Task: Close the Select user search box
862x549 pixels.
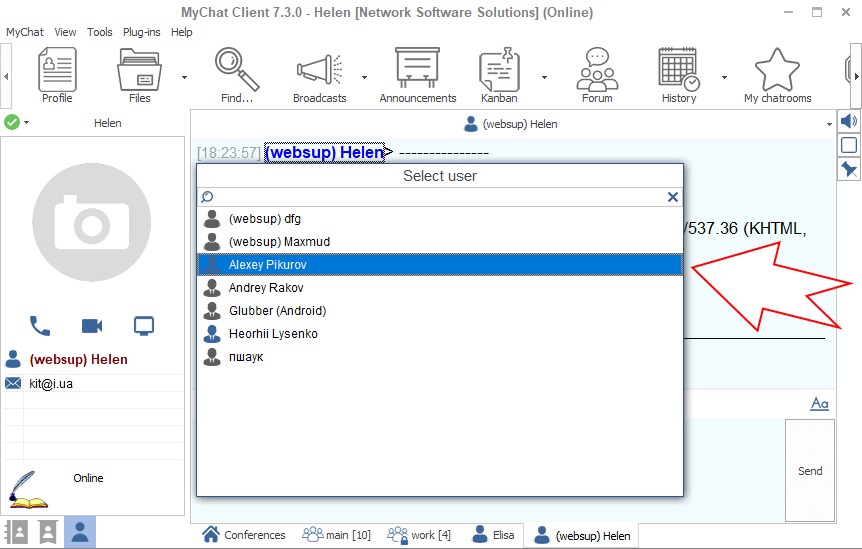Action: pyautogui.click(x=672, y=197)
